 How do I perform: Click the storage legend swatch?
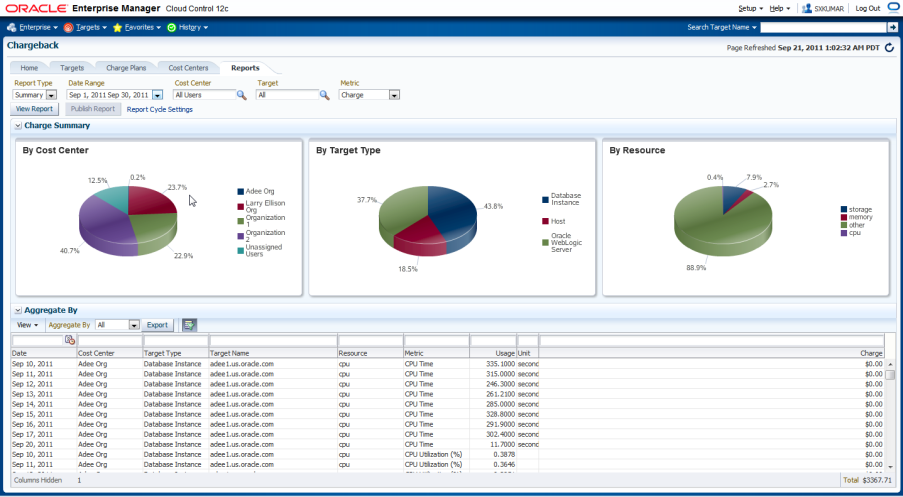click(844, 210)
